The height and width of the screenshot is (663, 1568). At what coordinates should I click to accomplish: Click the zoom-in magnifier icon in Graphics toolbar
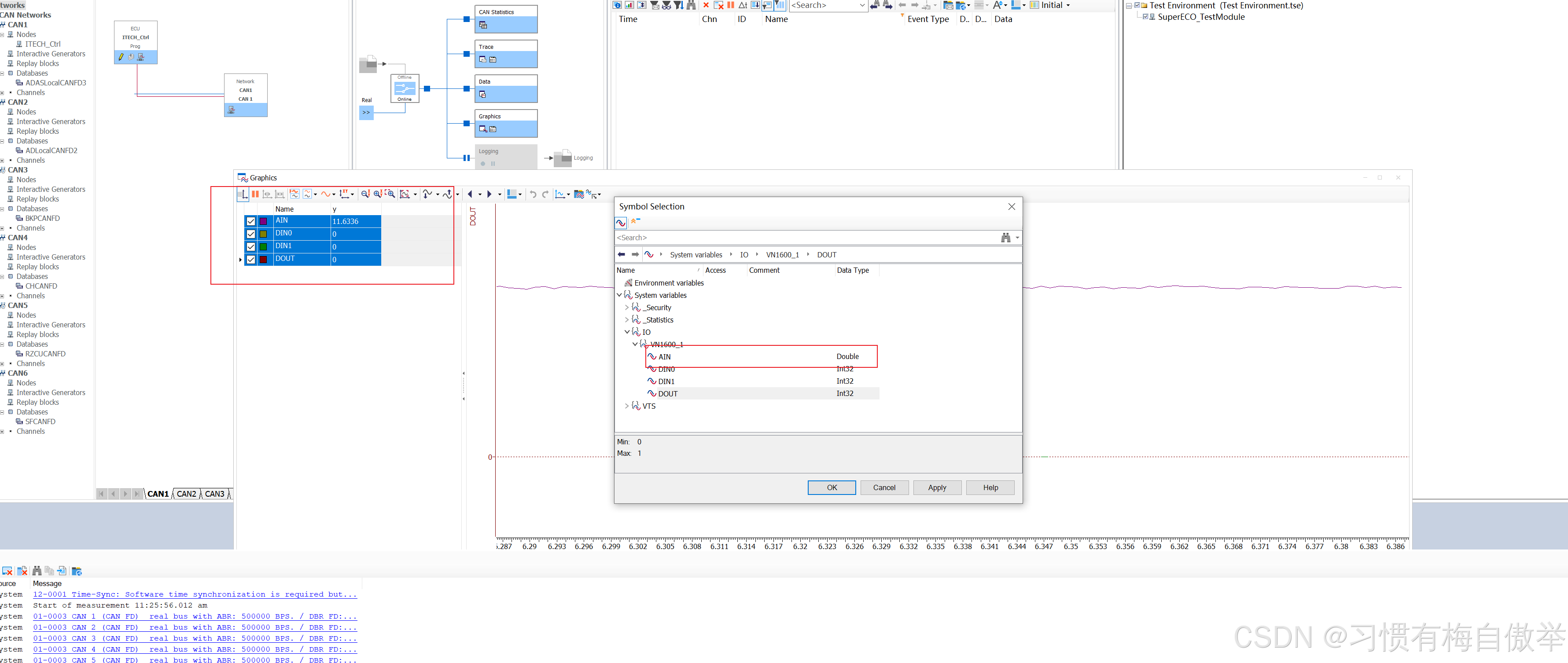click(377, 194)
